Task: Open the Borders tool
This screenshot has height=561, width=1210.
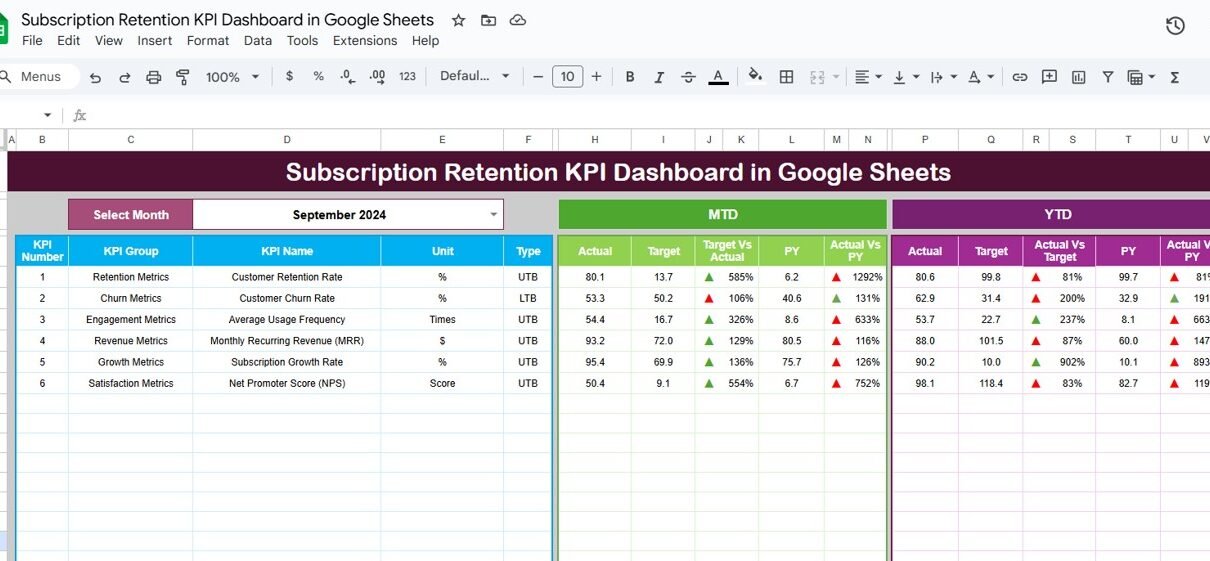Action: tap(787, 77)
